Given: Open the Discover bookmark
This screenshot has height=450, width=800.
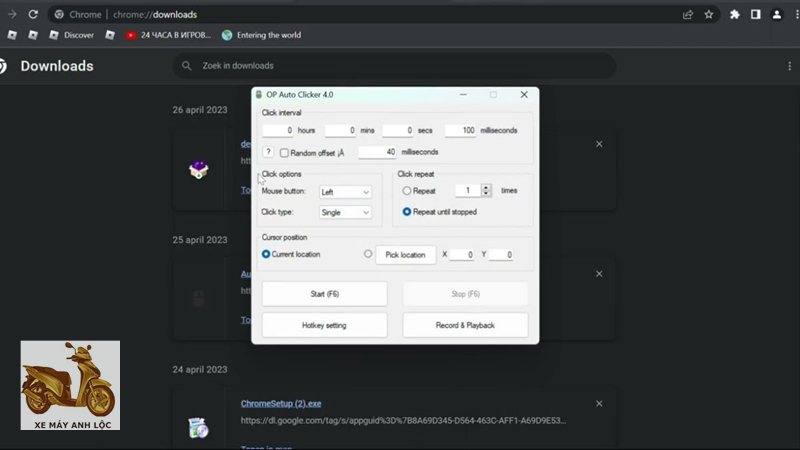Looking at the screenshot, I should 72,35.
